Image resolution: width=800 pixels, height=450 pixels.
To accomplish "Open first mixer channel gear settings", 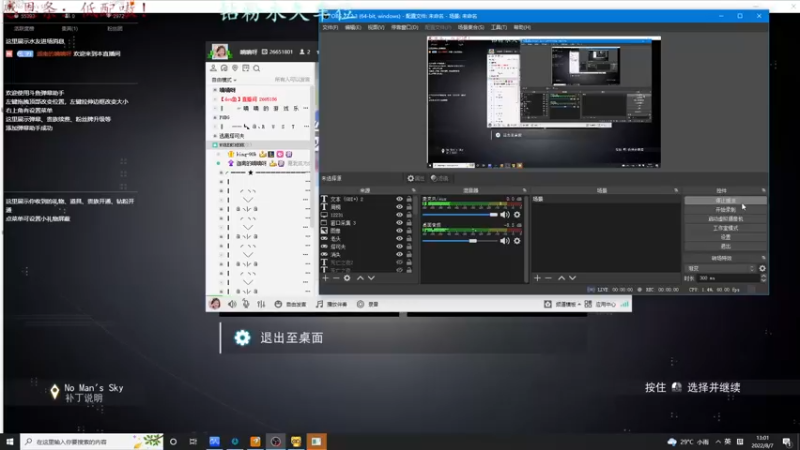I will [517, 215].
